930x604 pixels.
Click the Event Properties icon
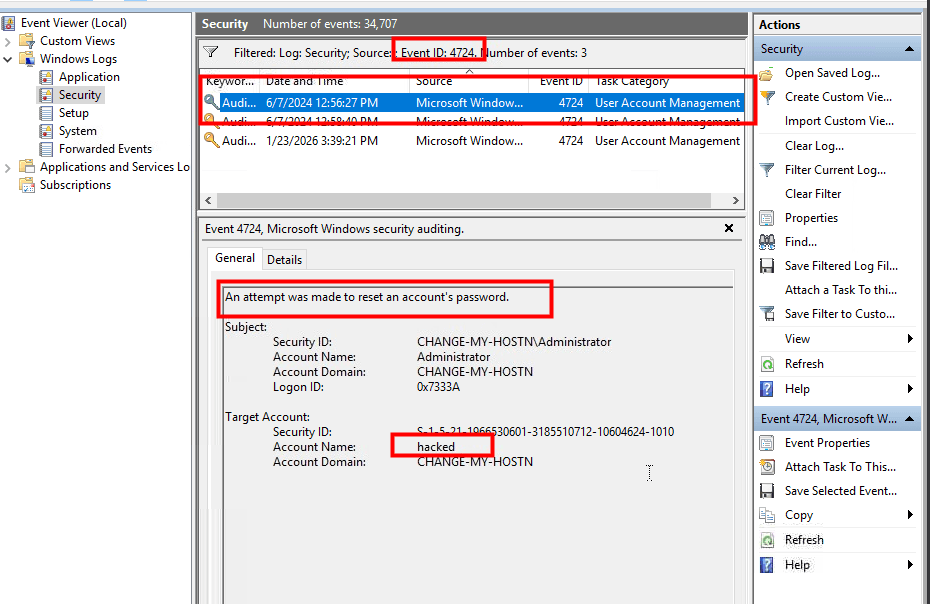tap(767, 443)
